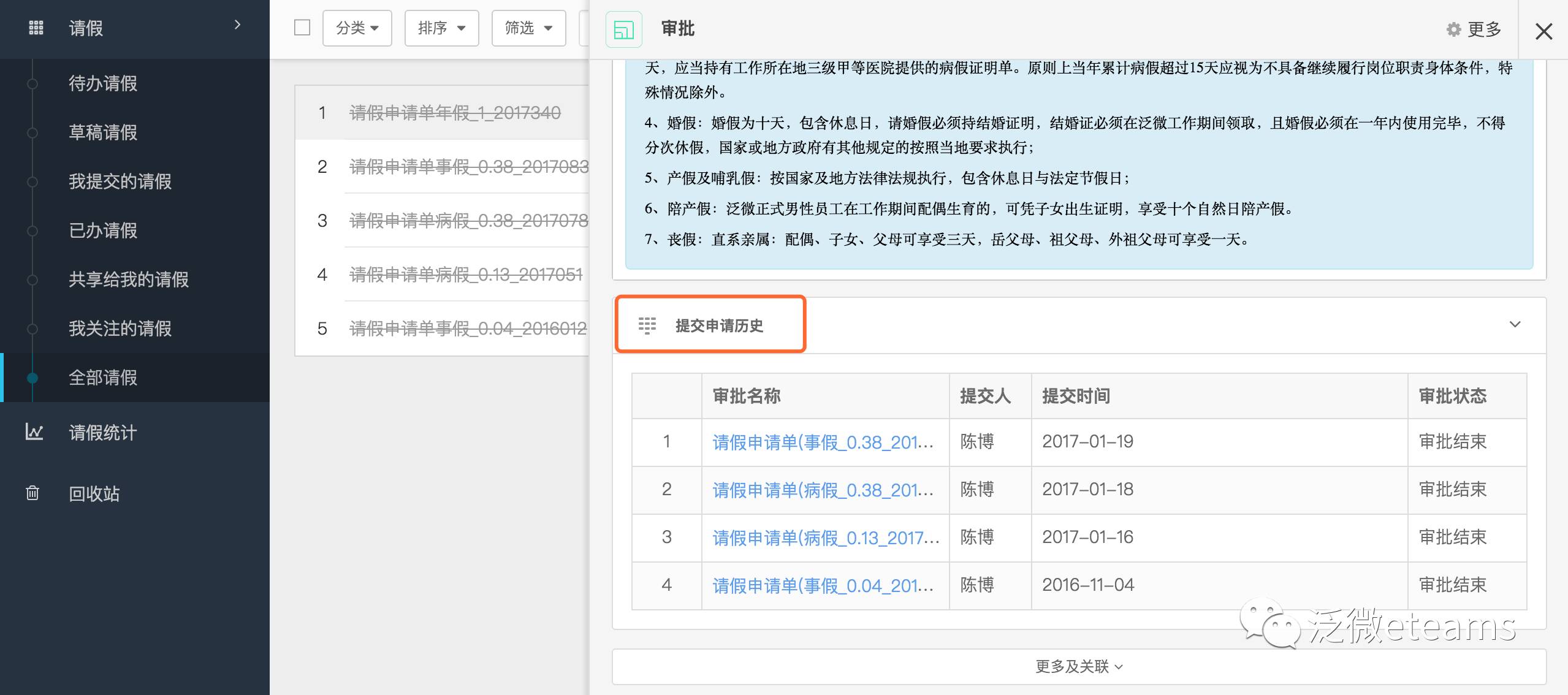Expand the 请假 header arrow

(238, 25)
